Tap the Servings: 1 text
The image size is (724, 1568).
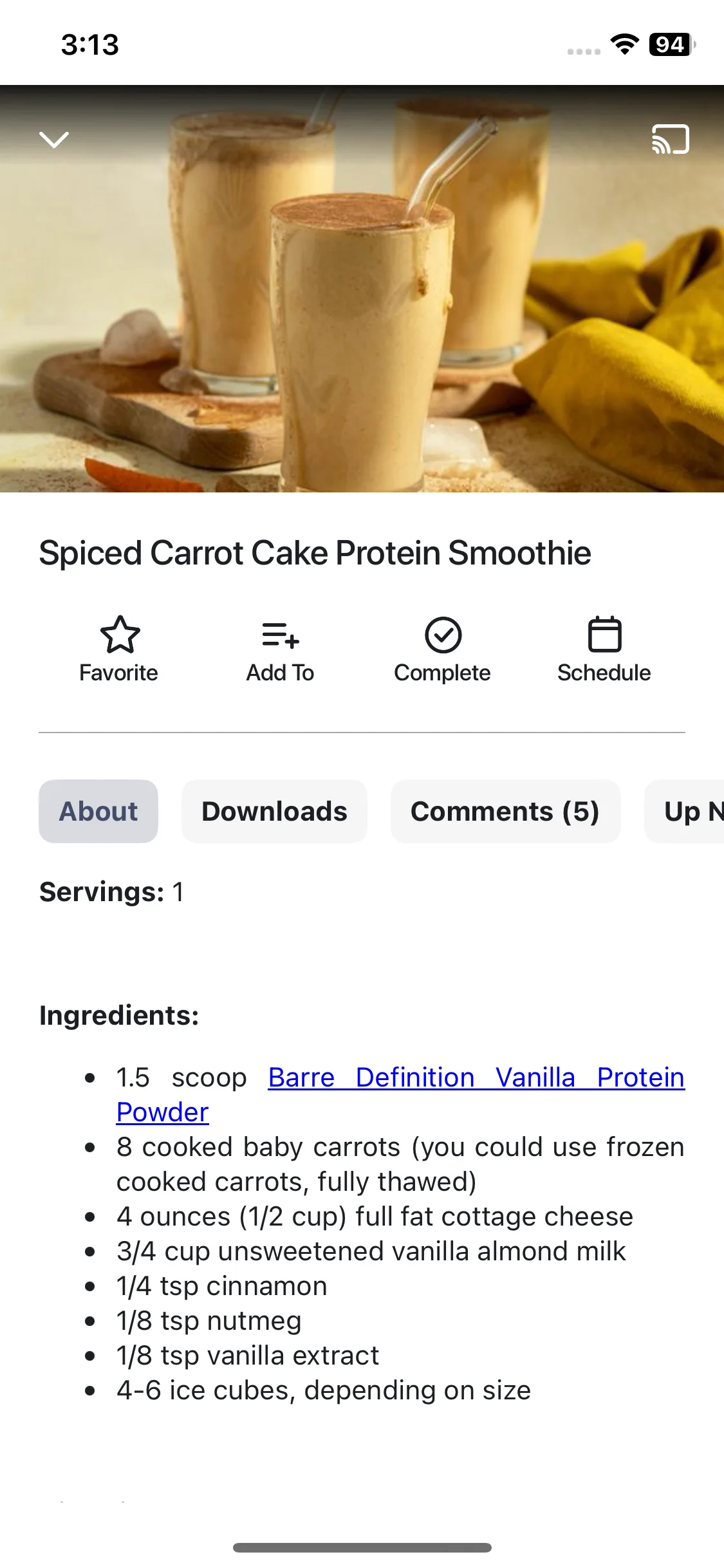pos(112,892)
